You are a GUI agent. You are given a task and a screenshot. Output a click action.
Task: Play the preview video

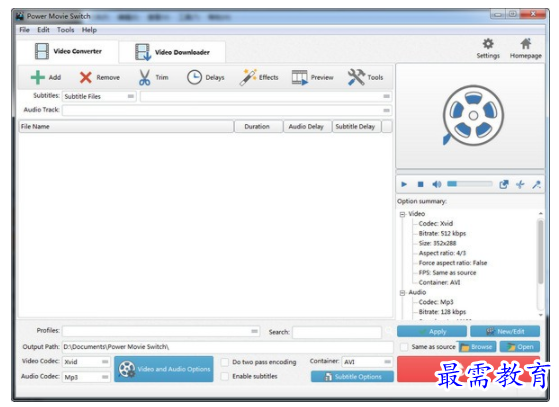[404, 184]
